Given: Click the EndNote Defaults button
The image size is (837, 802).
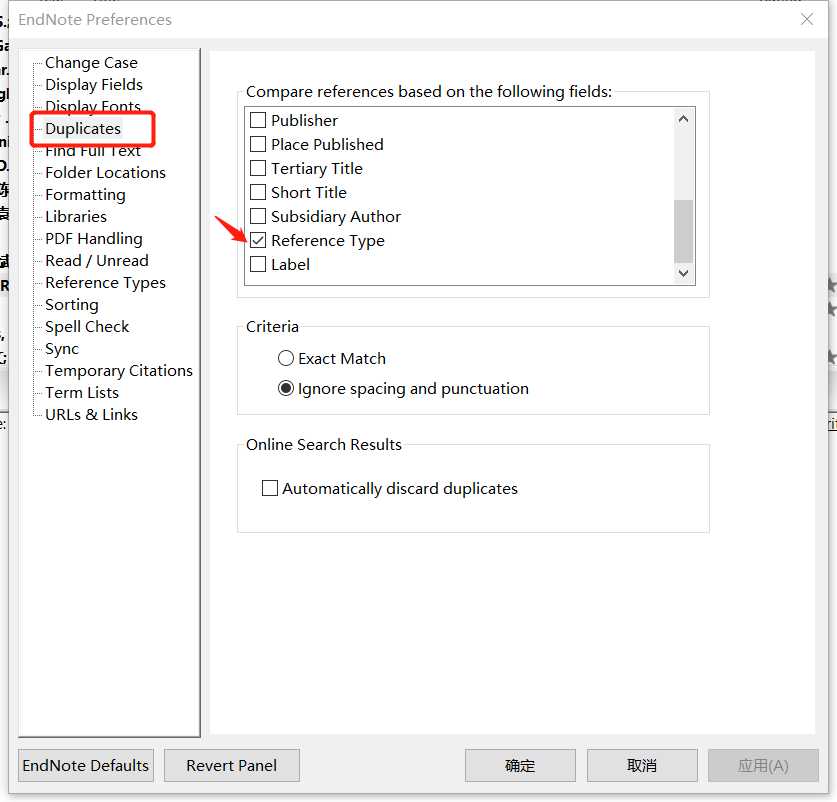Looking at the screenshot, I should click(x=86, y=766).
